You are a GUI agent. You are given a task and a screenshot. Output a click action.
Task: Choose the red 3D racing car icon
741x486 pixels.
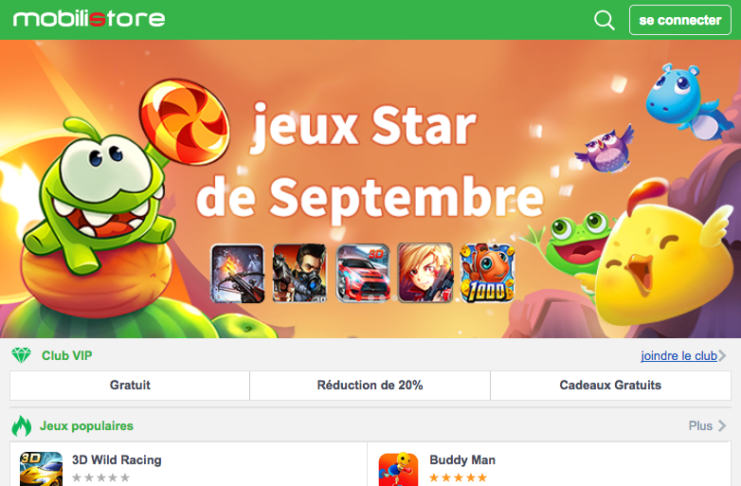362,273
